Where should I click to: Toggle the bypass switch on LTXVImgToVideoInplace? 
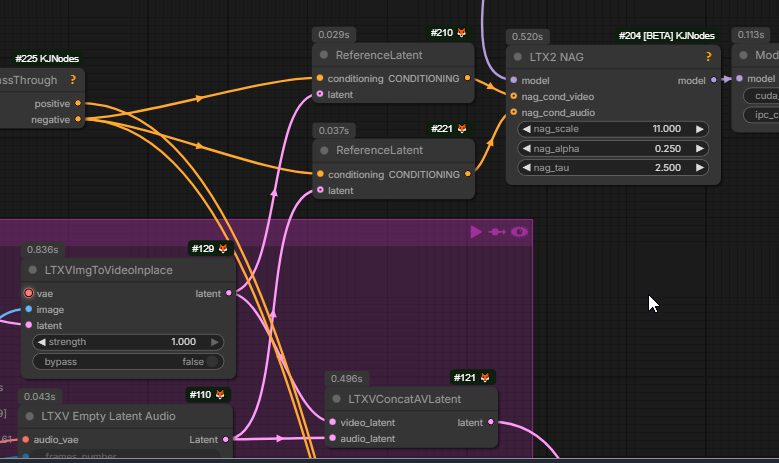(x=212, y=362)
